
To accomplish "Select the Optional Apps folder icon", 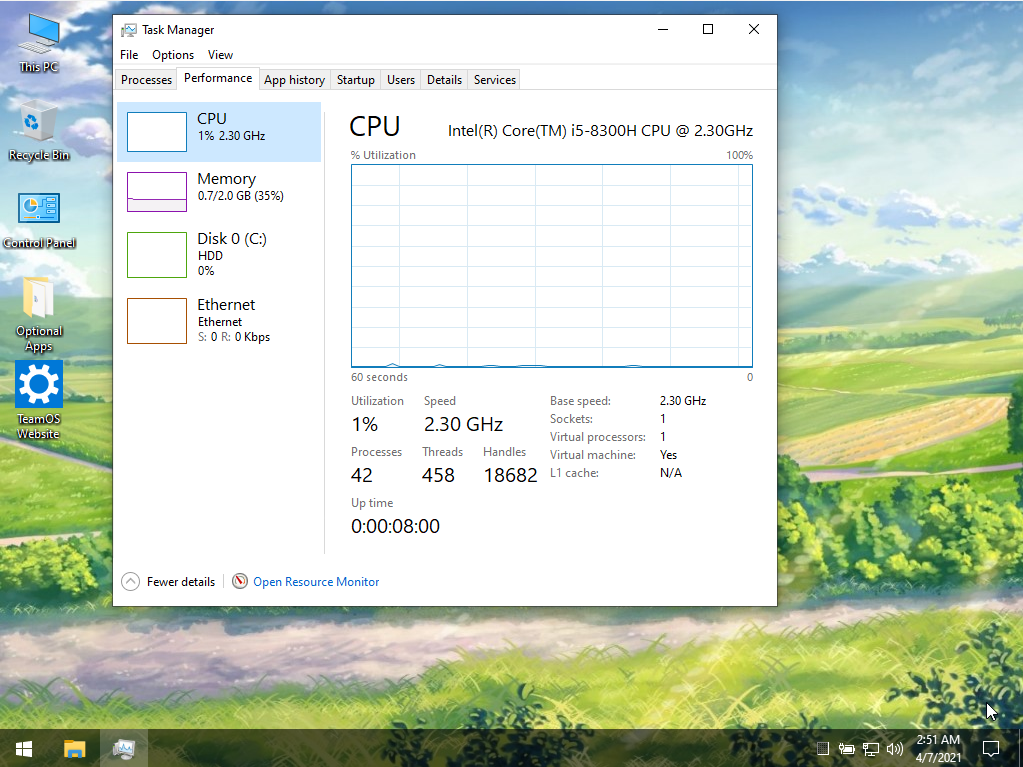I will [38, 314].
